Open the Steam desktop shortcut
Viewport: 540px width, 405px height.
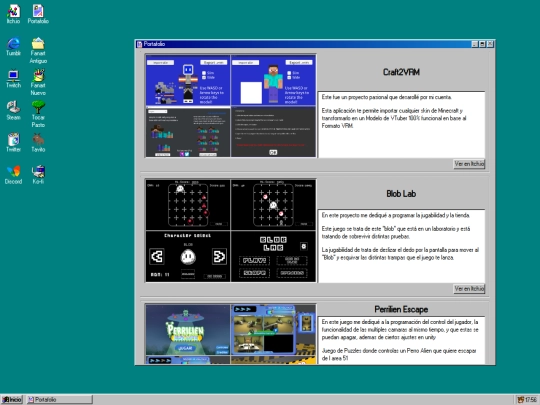click(13, 111)
